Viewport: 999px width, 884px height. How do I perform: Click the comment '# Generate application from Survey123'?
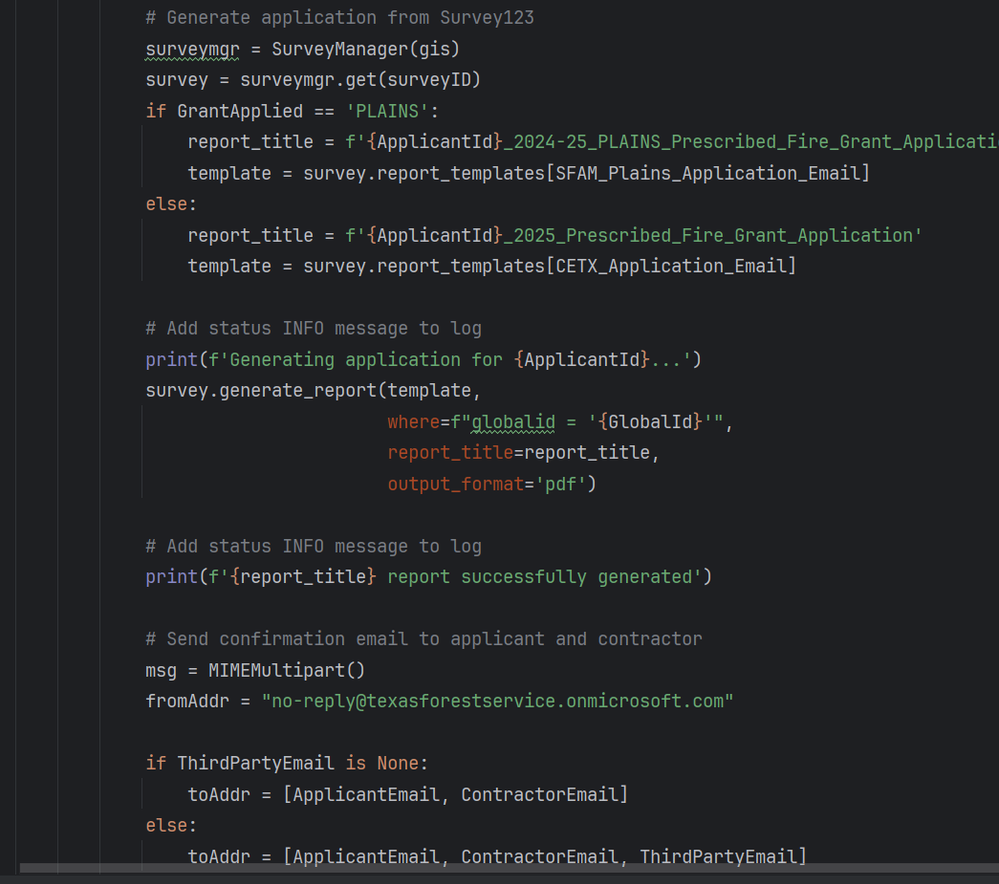(340, 18)
